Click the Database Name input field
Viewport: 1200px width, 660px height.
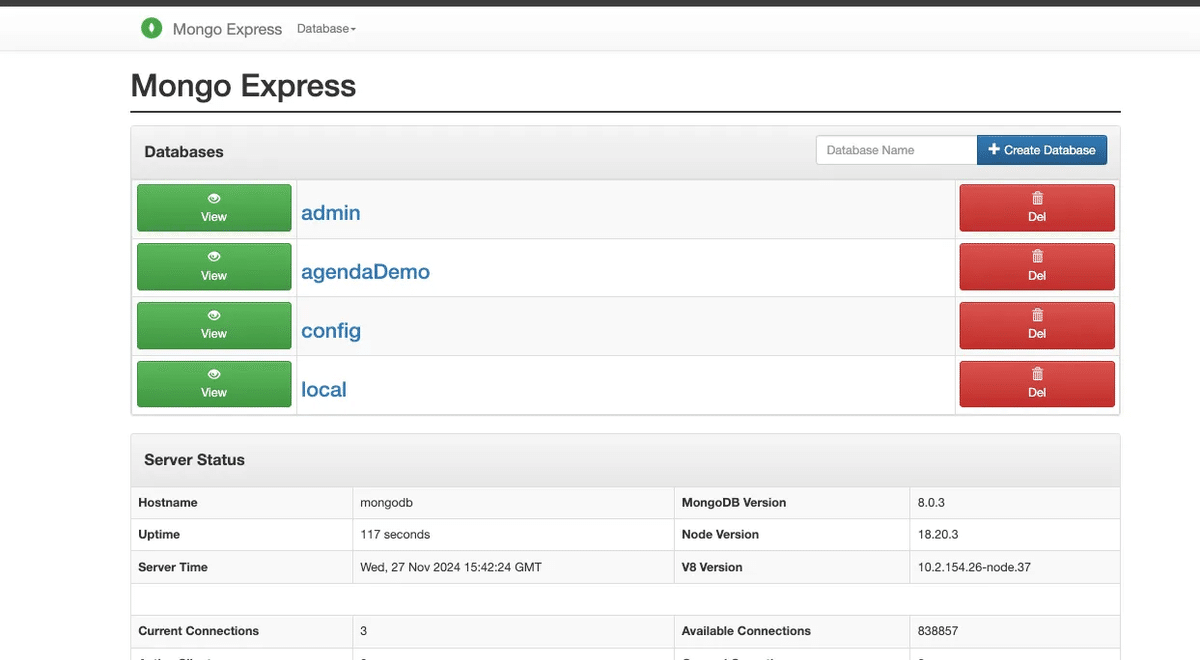895,149
